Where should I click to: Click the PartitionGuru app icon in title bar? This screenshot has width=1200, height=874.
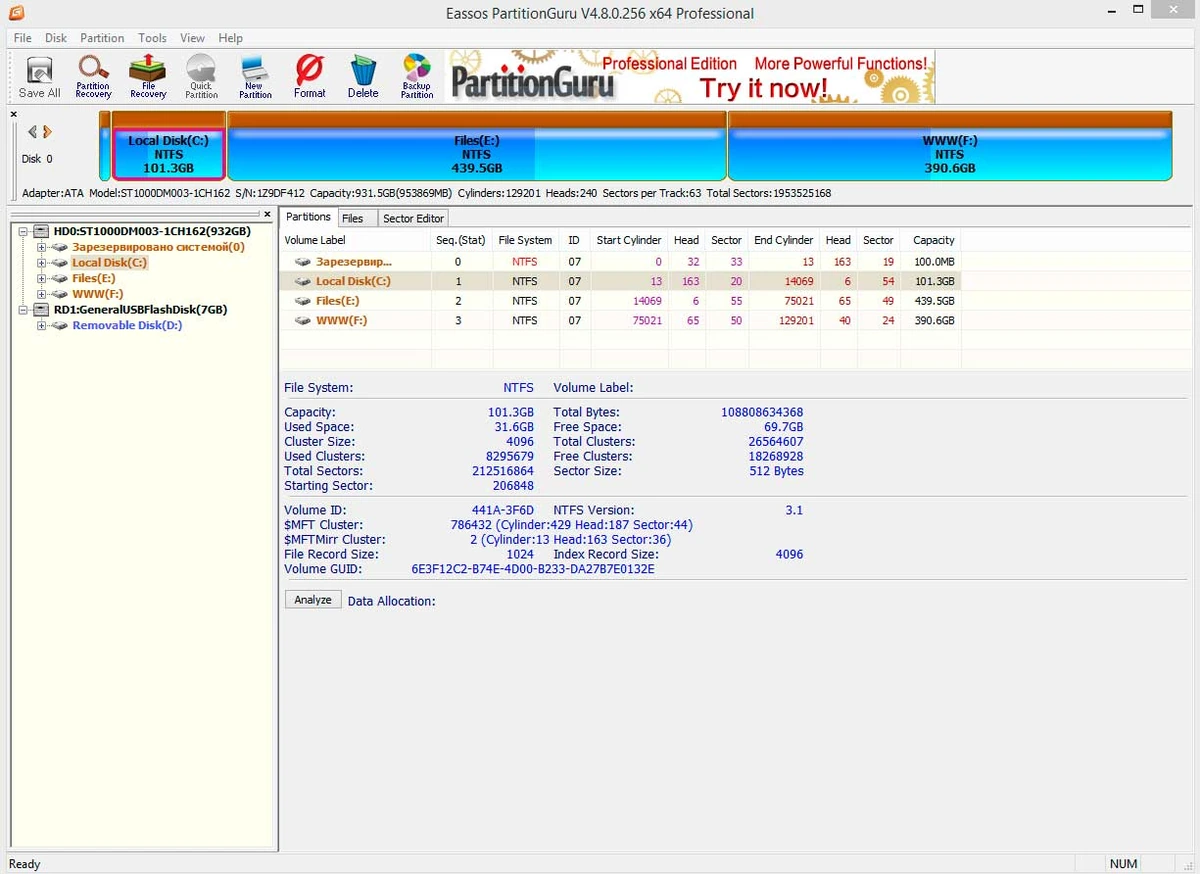[x=16, y=13]
